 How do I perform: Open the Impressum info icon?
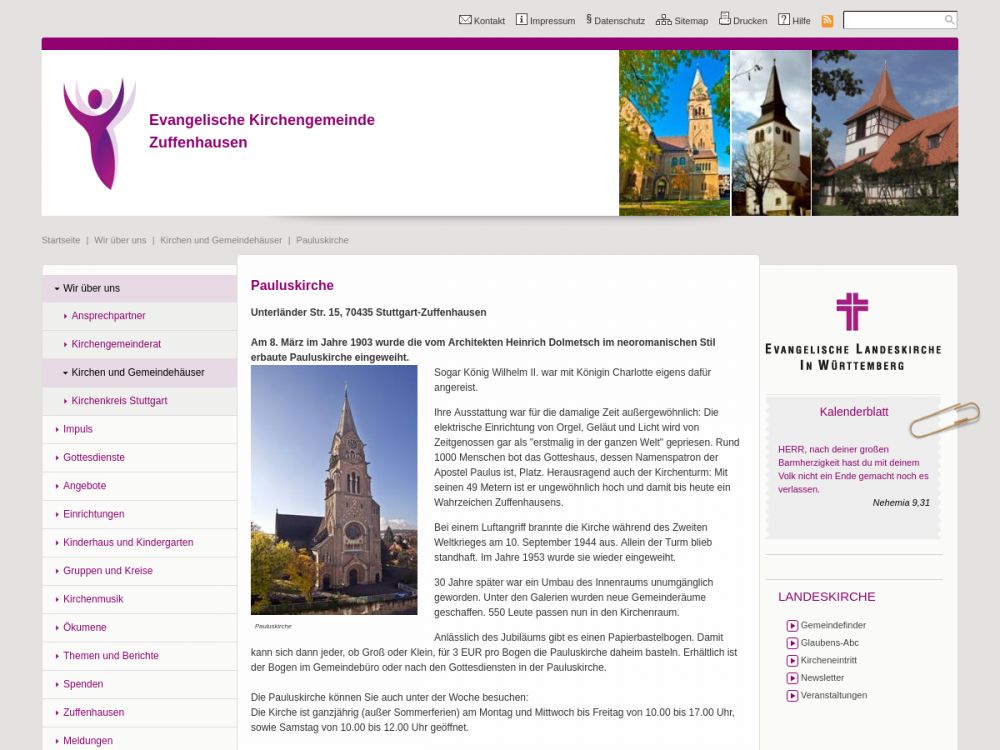click(x=521, y=20)
